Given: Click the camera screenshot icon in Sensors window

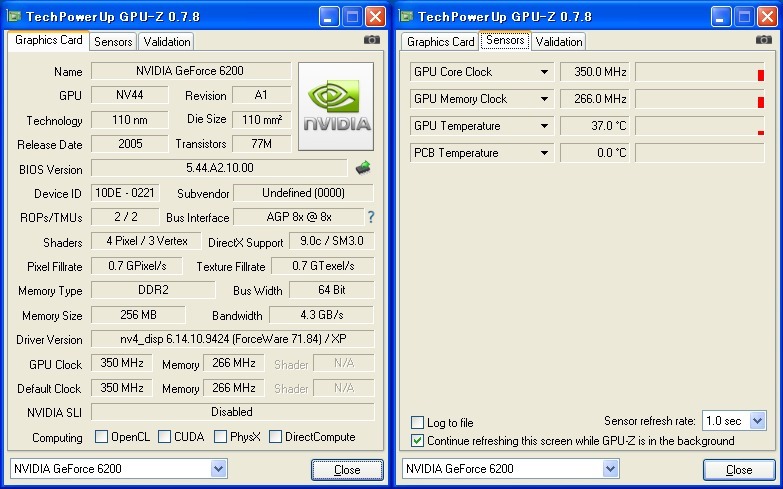Looking at the screenshot, I should point(764,39).
